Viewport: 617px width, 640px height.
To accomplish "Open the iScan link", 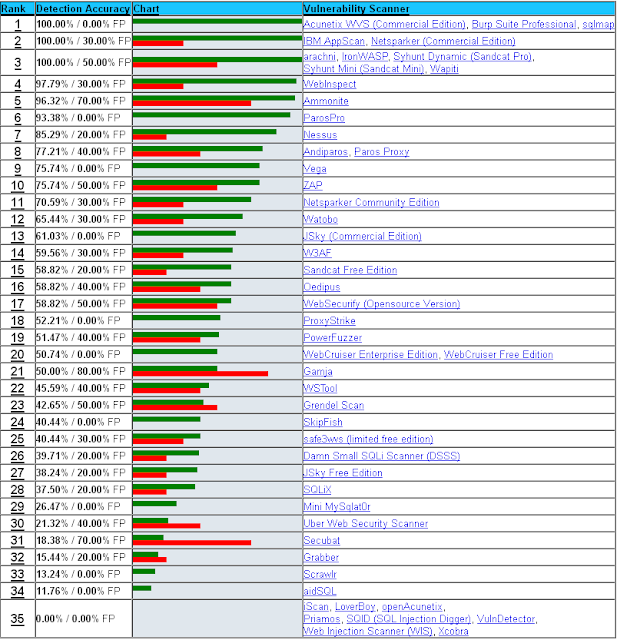I will (316, 607).
